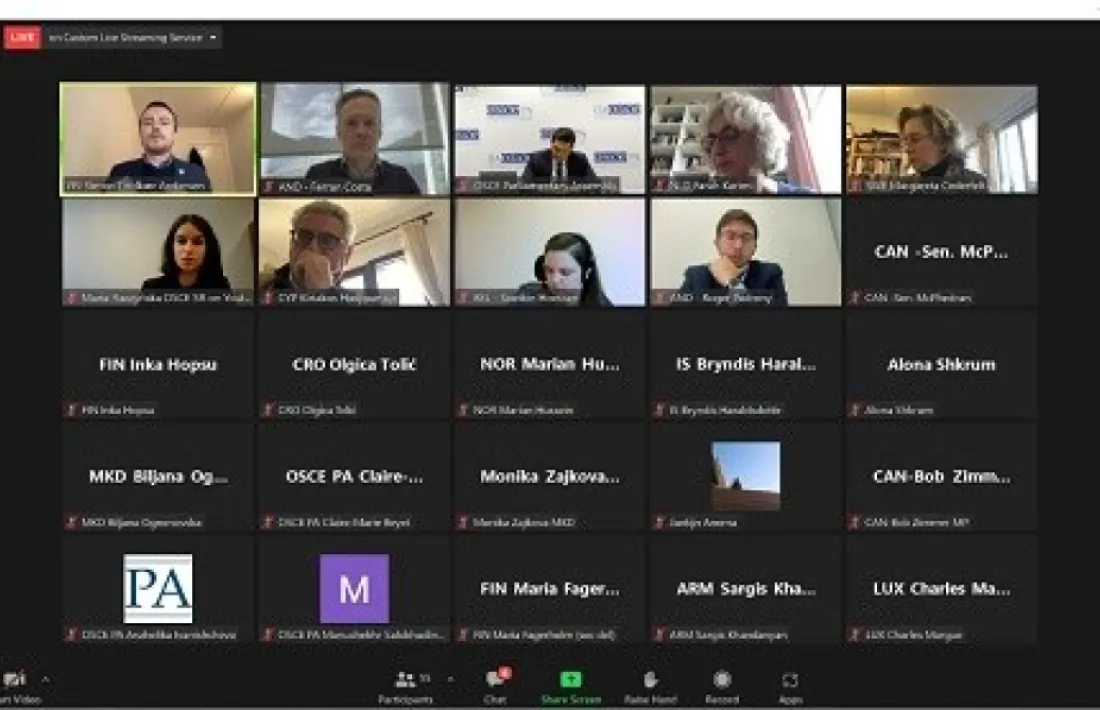Open the Apps icon in toolbar
This screenshot has height=710, width=1100.
[790, 680]
